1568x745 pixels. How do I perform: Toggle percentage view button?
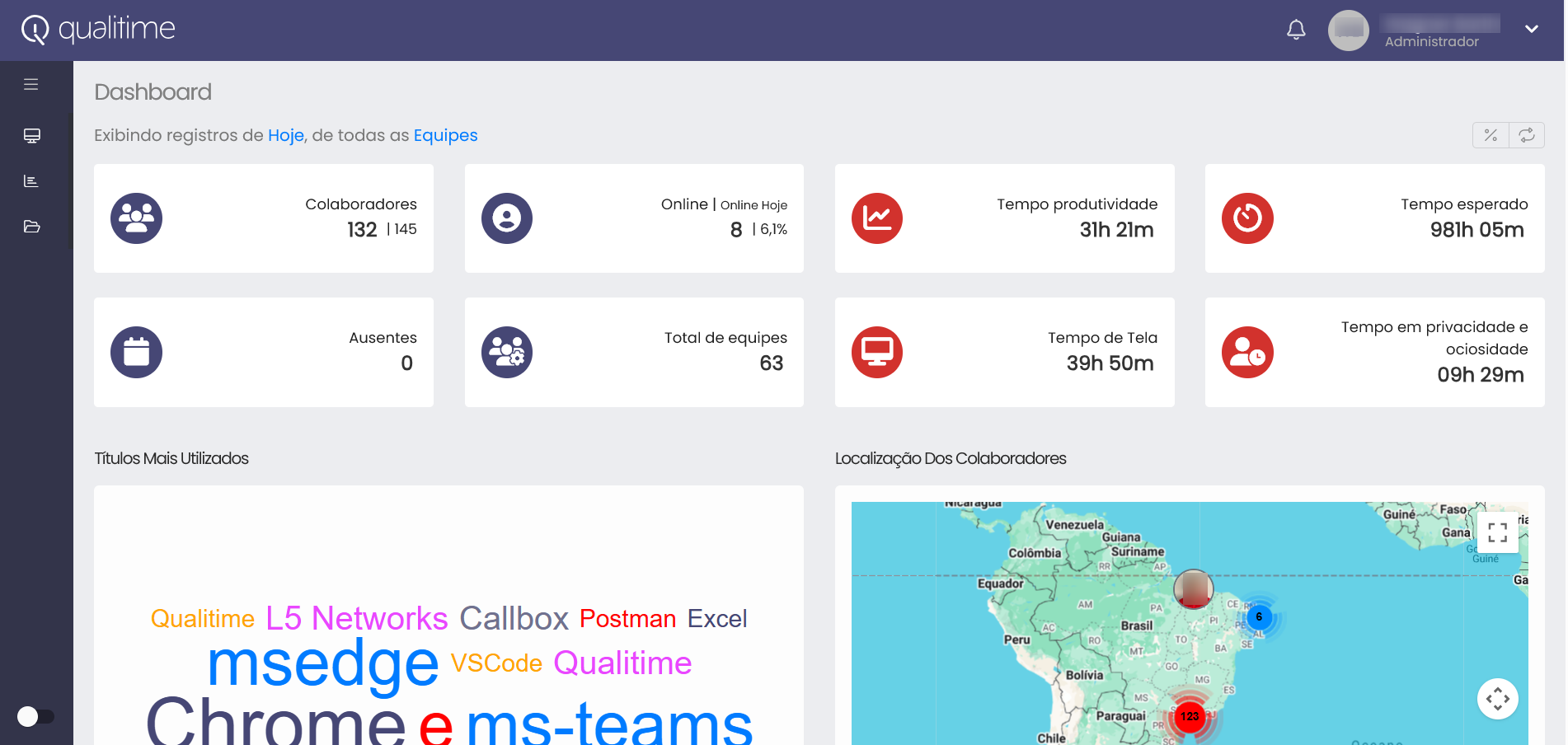point(1491,135)
